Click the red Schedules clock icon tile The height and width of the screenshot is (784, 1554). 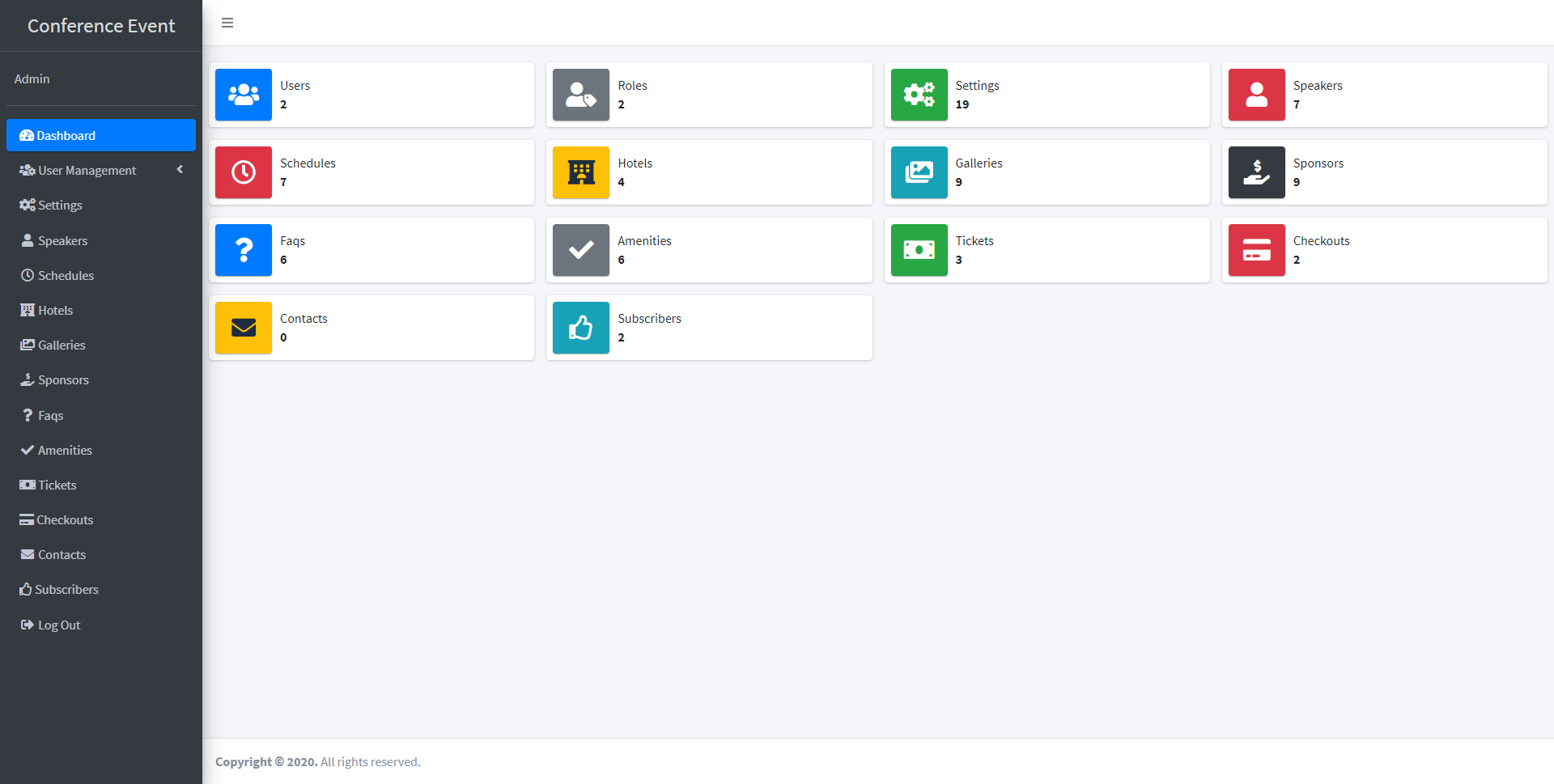tap(244, 172)
